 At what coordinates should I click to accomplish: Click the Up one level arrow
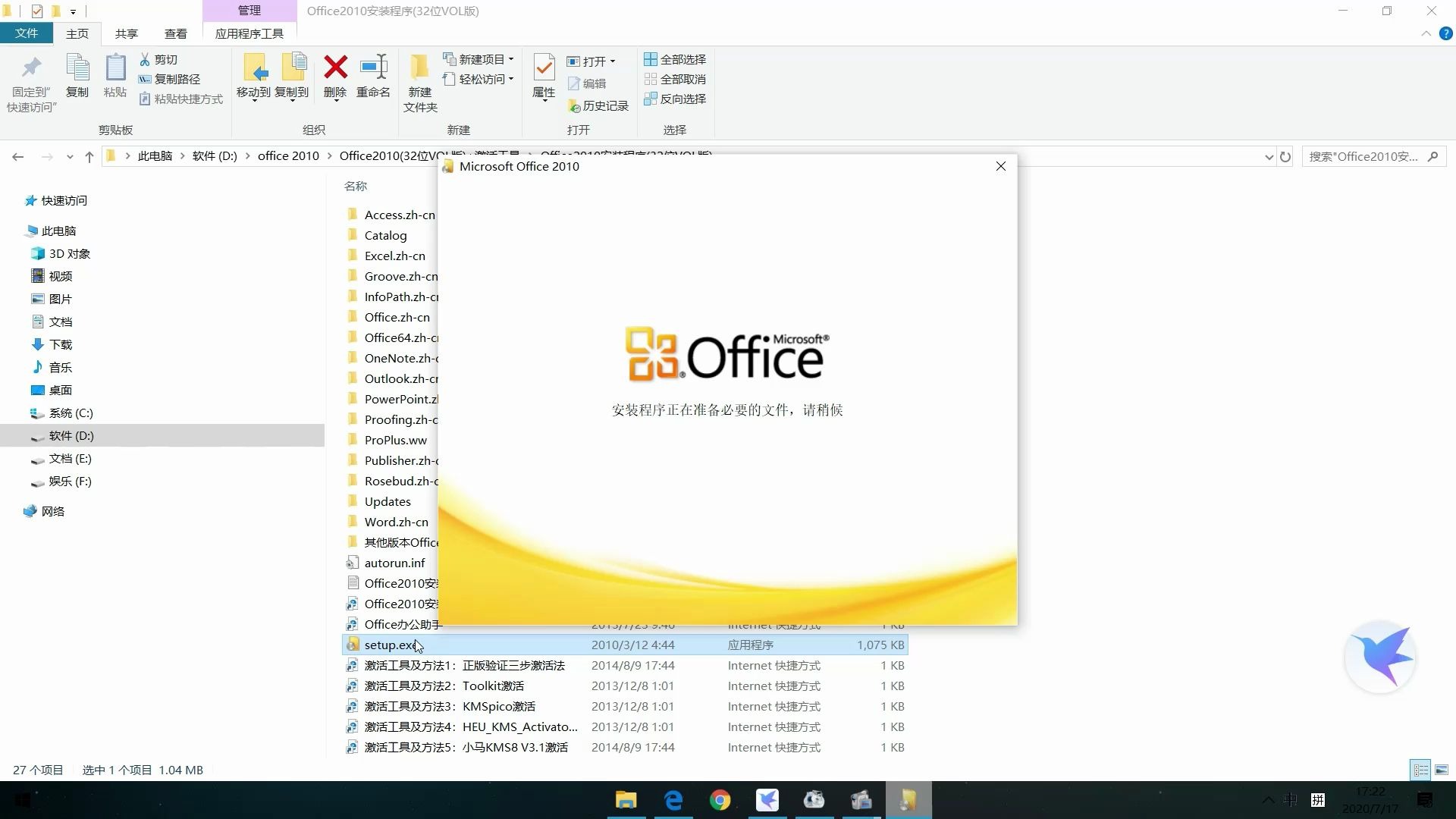point(89,156)
